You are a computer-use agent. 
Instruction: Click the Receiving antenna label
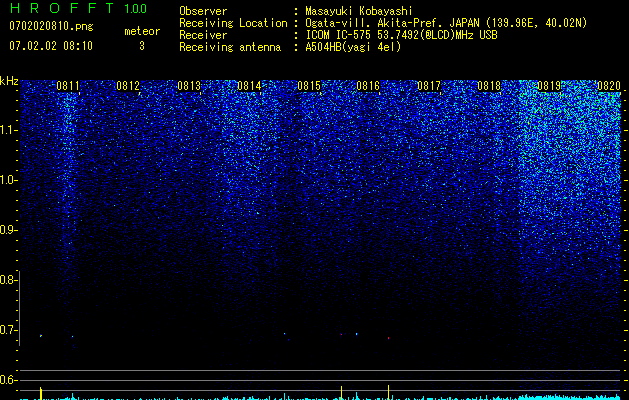click(230, 47)
